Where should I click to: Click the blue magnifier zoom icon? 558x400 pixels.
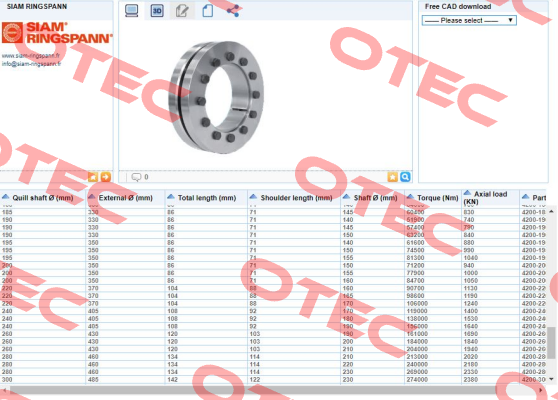click(x=405, y=177)
